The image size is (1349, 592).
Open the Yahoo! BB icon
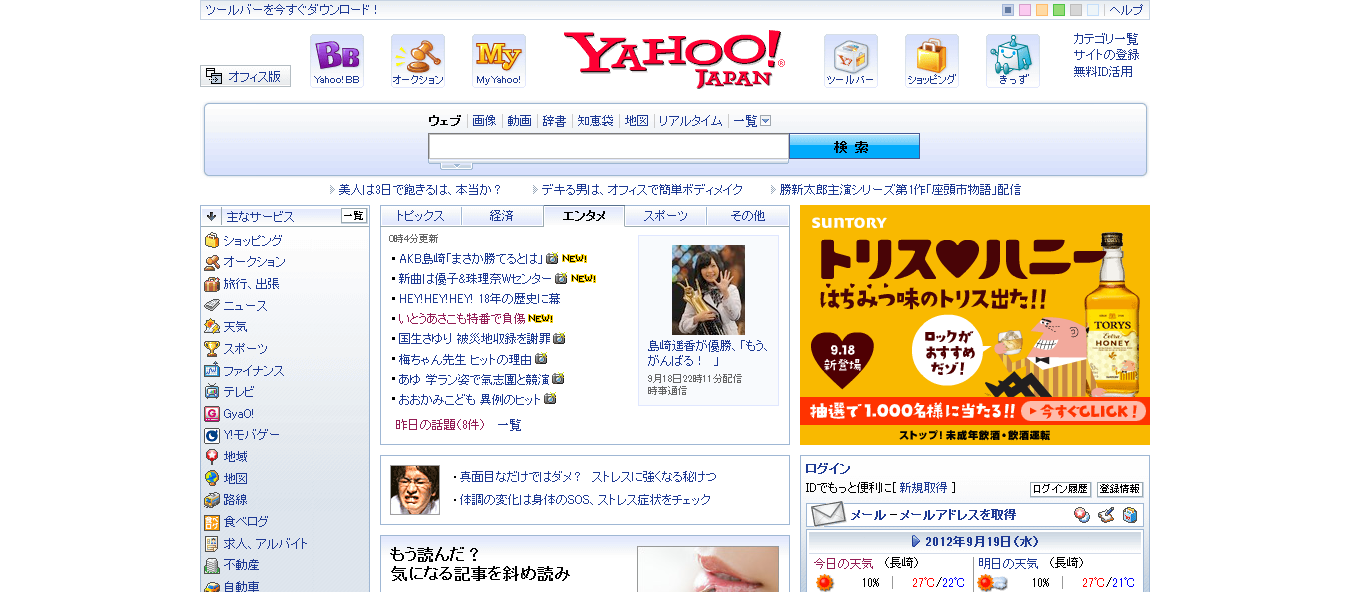pos(337,61)
